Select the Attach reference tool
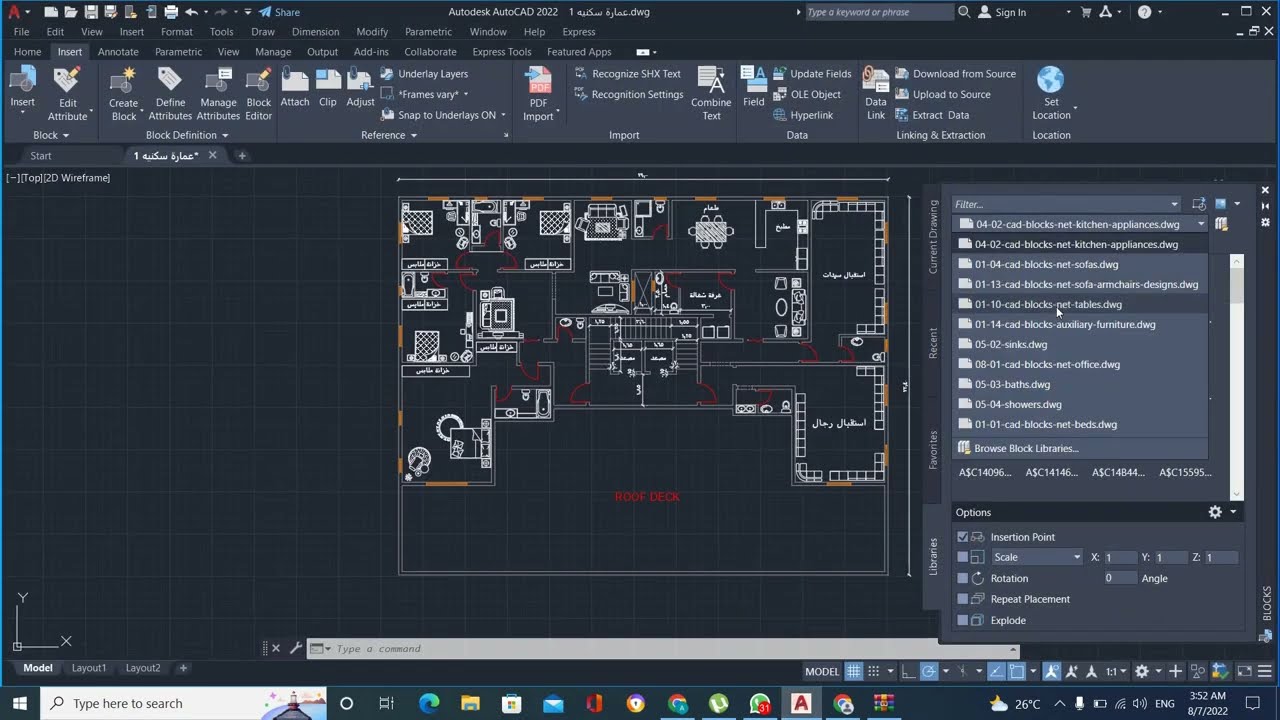 pos(295,88)
